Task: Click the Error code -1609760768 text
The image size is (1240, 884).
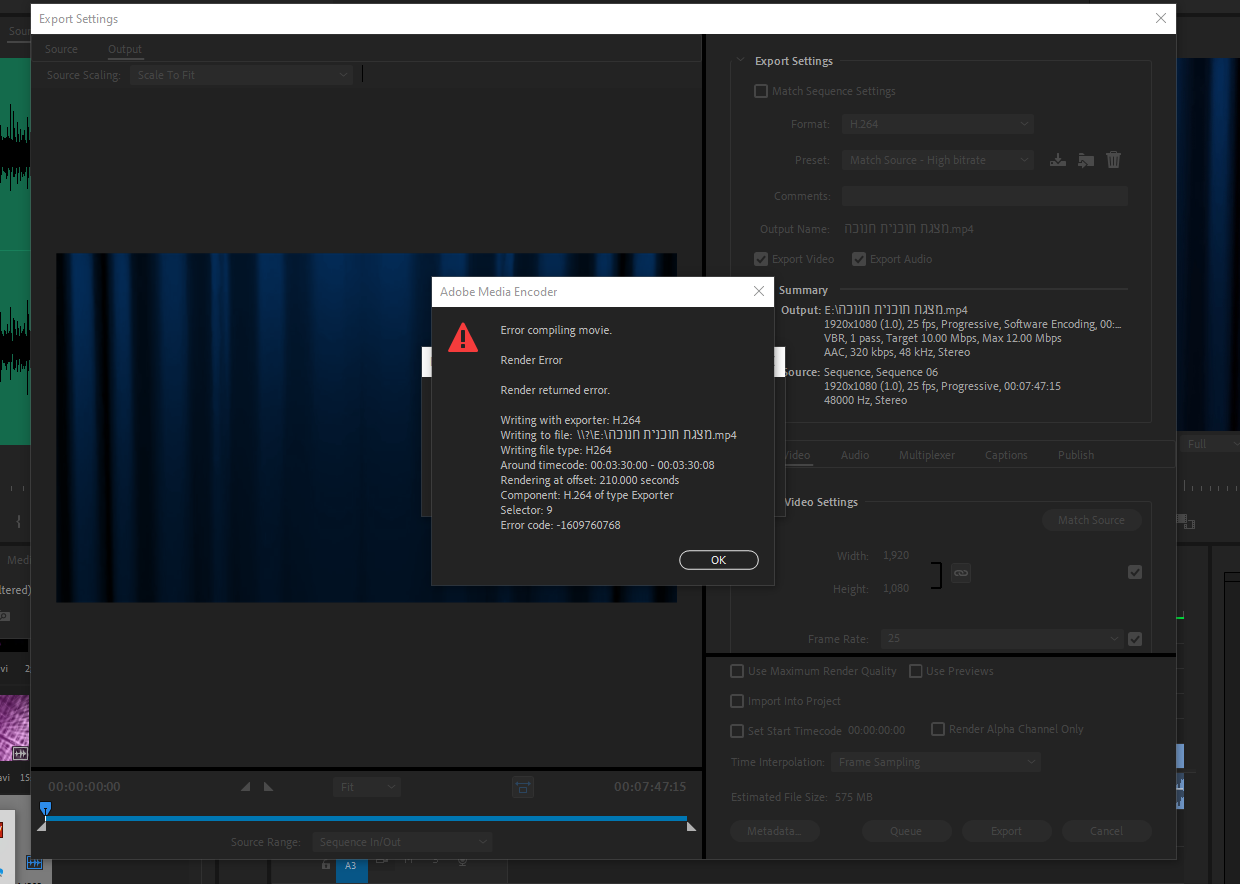Action: coord(560,525)
